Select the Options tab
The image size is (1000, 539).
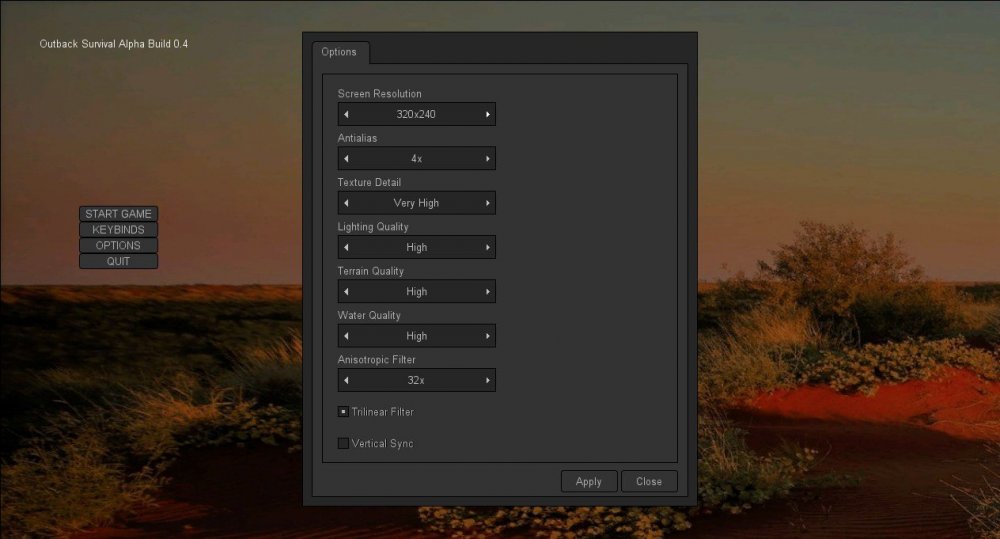pos(339,52)
